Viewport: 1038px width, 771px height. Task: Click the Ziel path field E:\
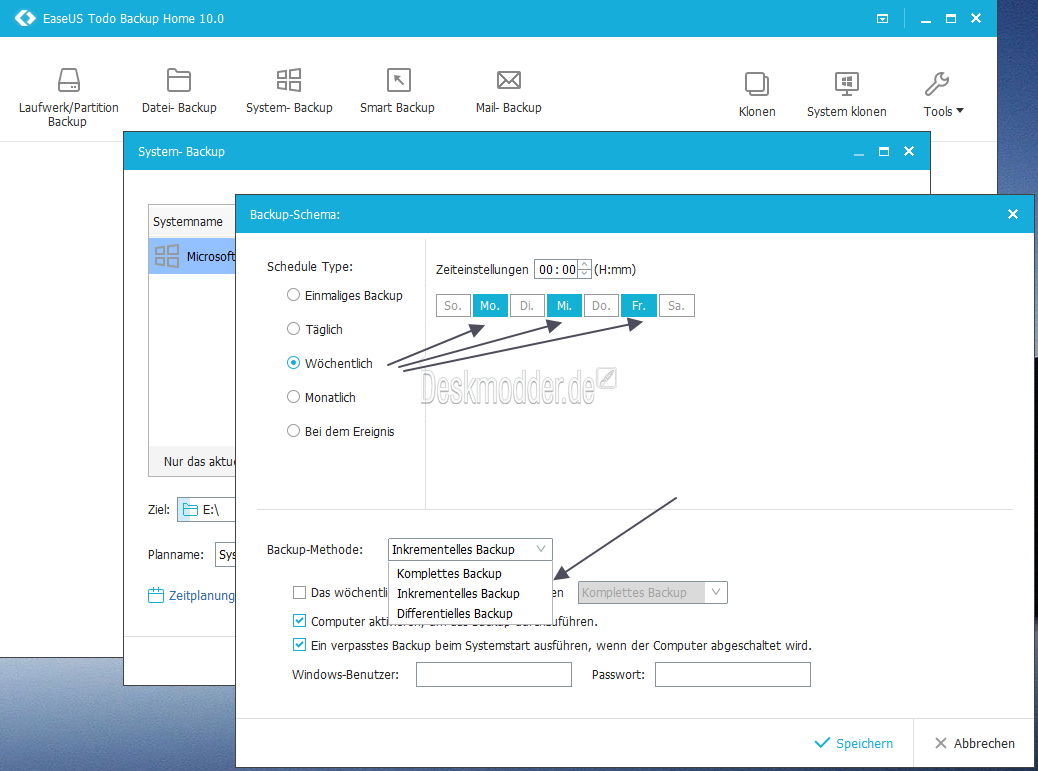[x=207, y=510]
